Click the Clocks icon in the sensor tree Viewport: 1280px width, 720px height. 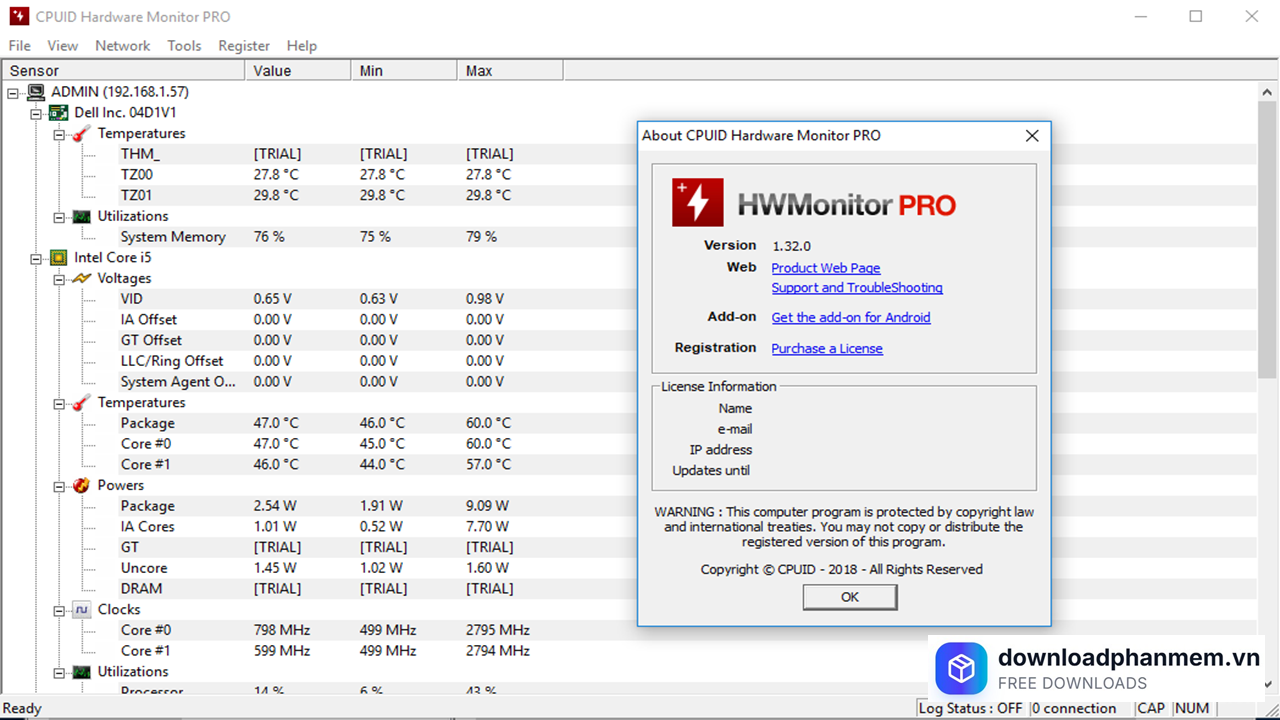[81, 609]
